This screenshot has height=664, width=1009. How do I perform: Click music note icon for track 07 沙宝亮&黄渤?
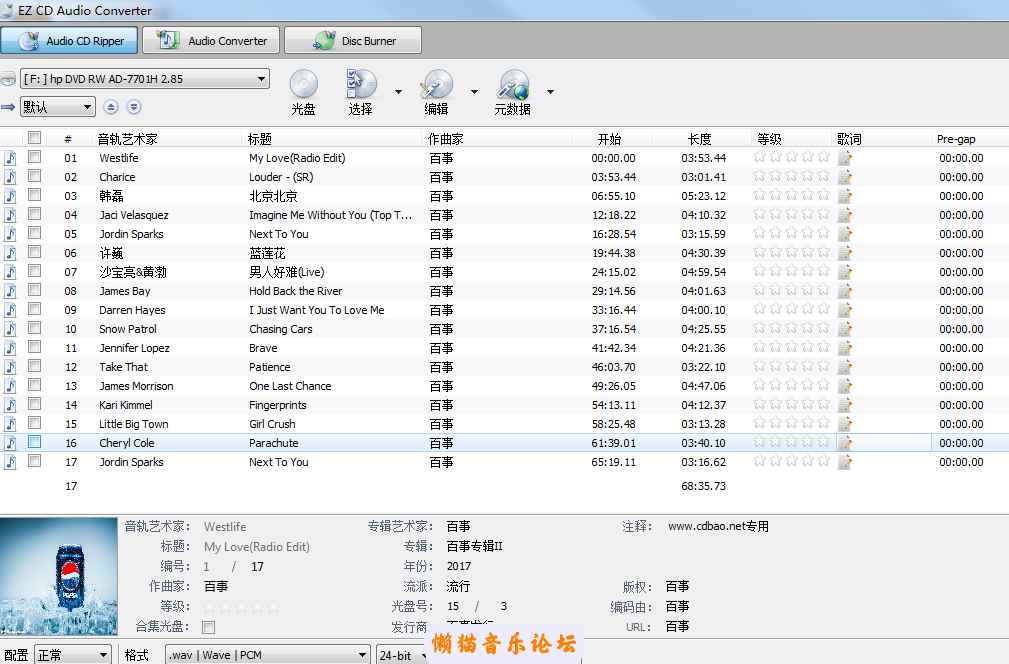pyautogui.click(x=10, y=272)
